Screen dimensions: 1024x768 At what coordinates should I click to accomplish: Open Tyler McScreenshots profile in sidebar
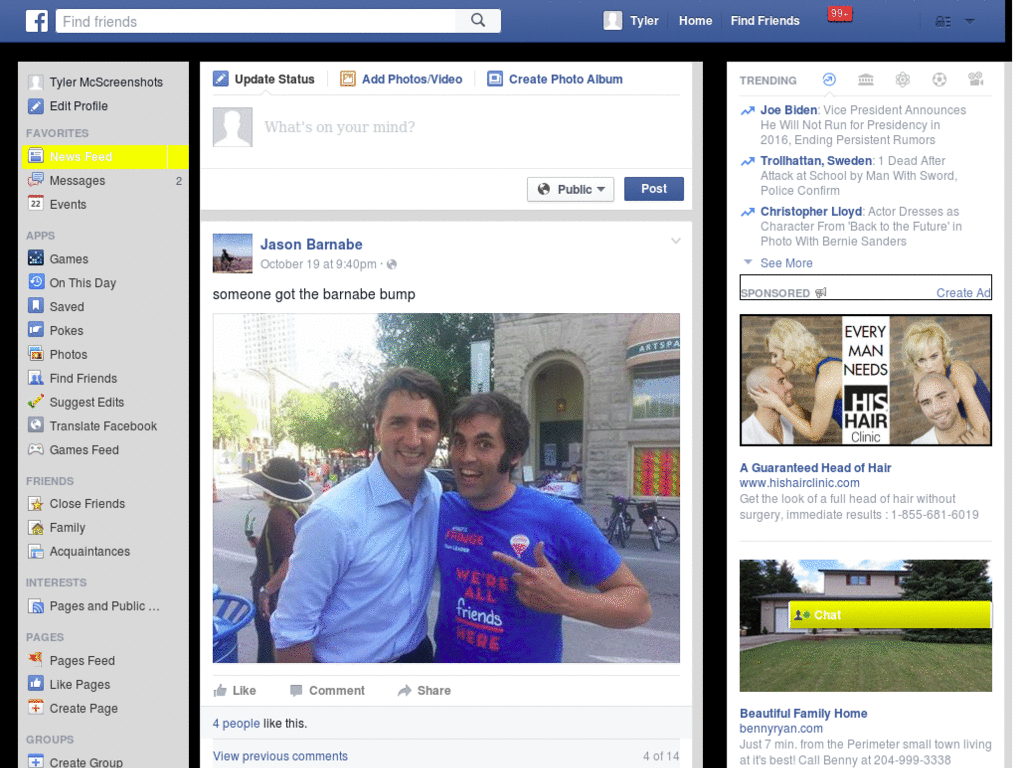pos(95,82)
